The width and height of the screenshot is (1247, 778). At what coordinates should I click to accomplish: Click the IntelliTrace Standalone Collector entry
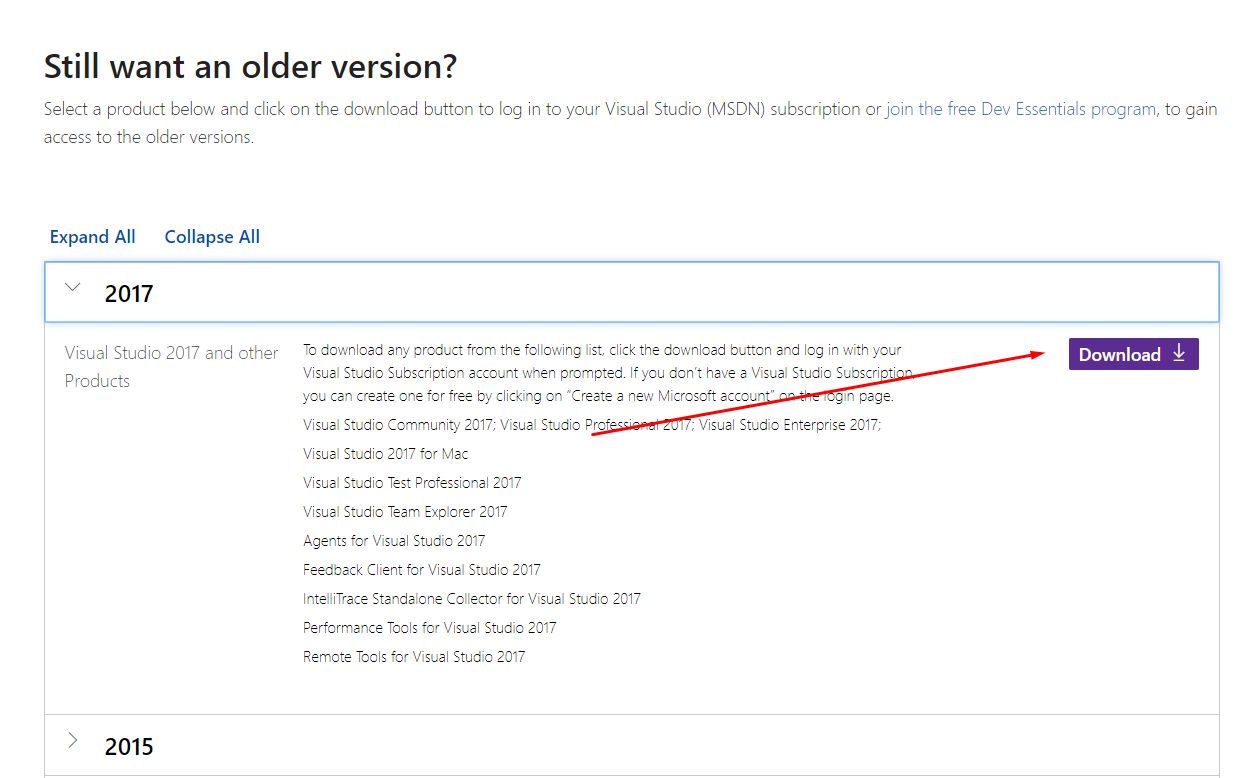[472, 599]
